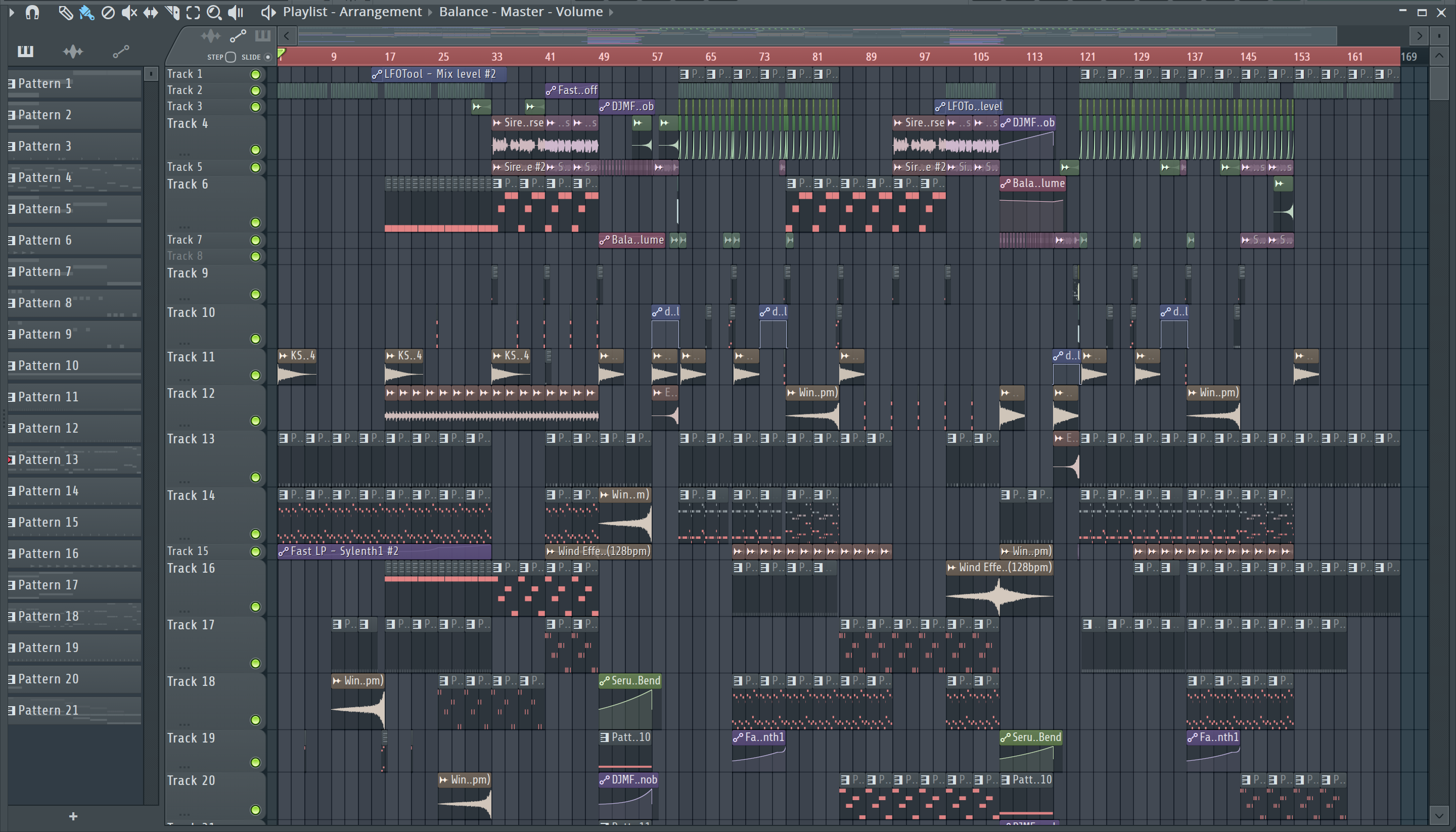Viewport: 1456px width, 832px height.
Task: Mute Track 2 with its green light
Action: pos(255,90)
